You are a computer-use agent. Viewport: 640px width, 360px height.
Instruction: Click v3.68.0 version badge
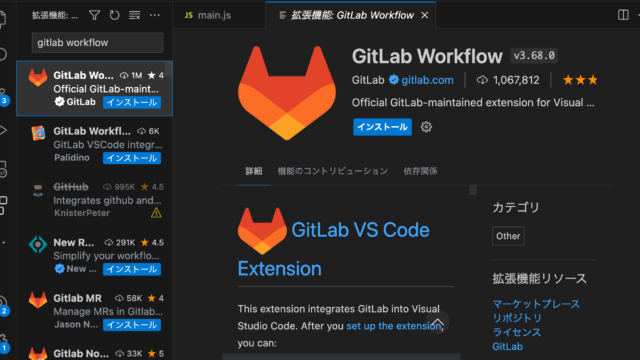(534, 56)
